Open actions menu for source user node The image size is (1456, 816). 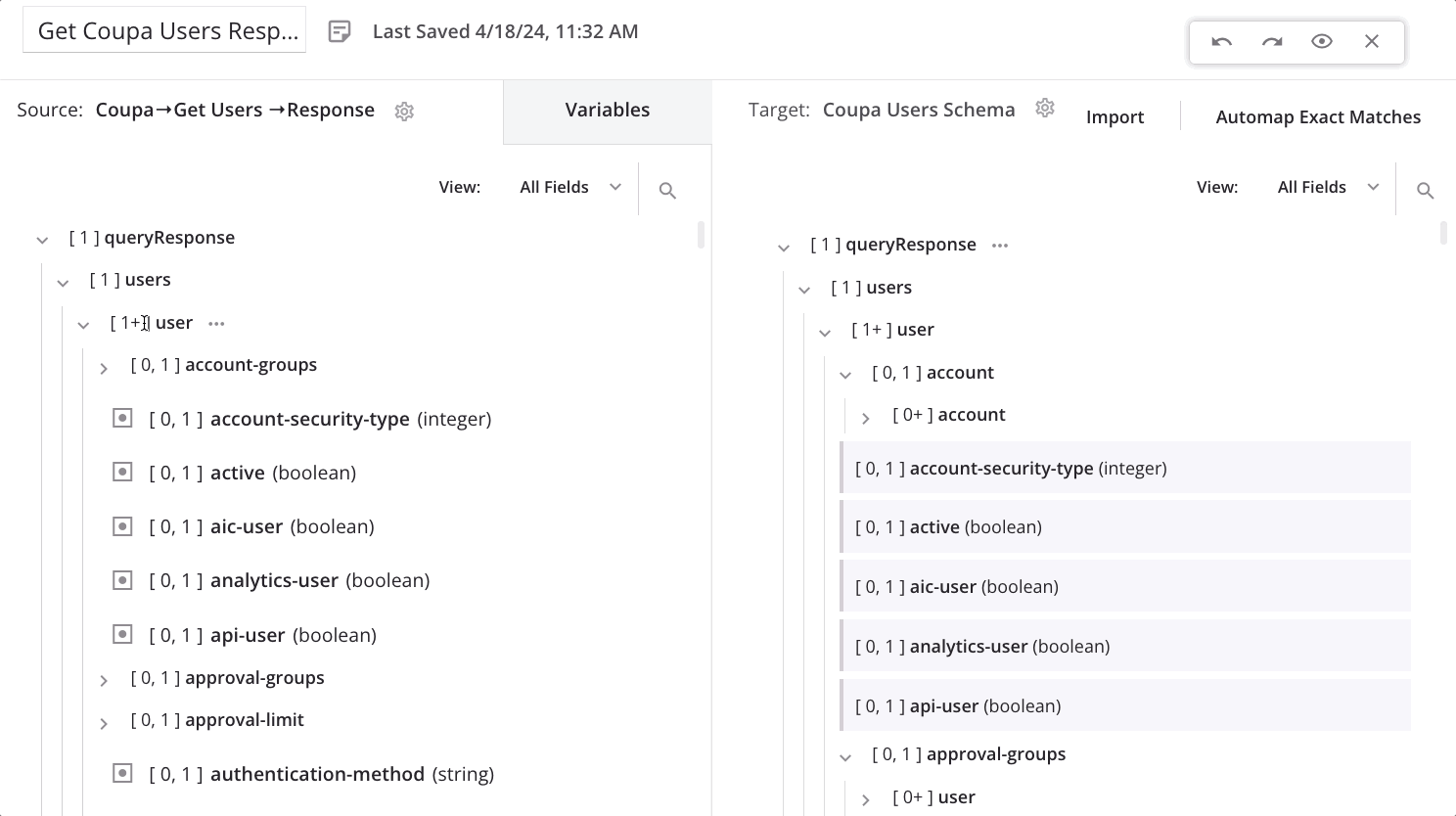(x=216, y=324)
